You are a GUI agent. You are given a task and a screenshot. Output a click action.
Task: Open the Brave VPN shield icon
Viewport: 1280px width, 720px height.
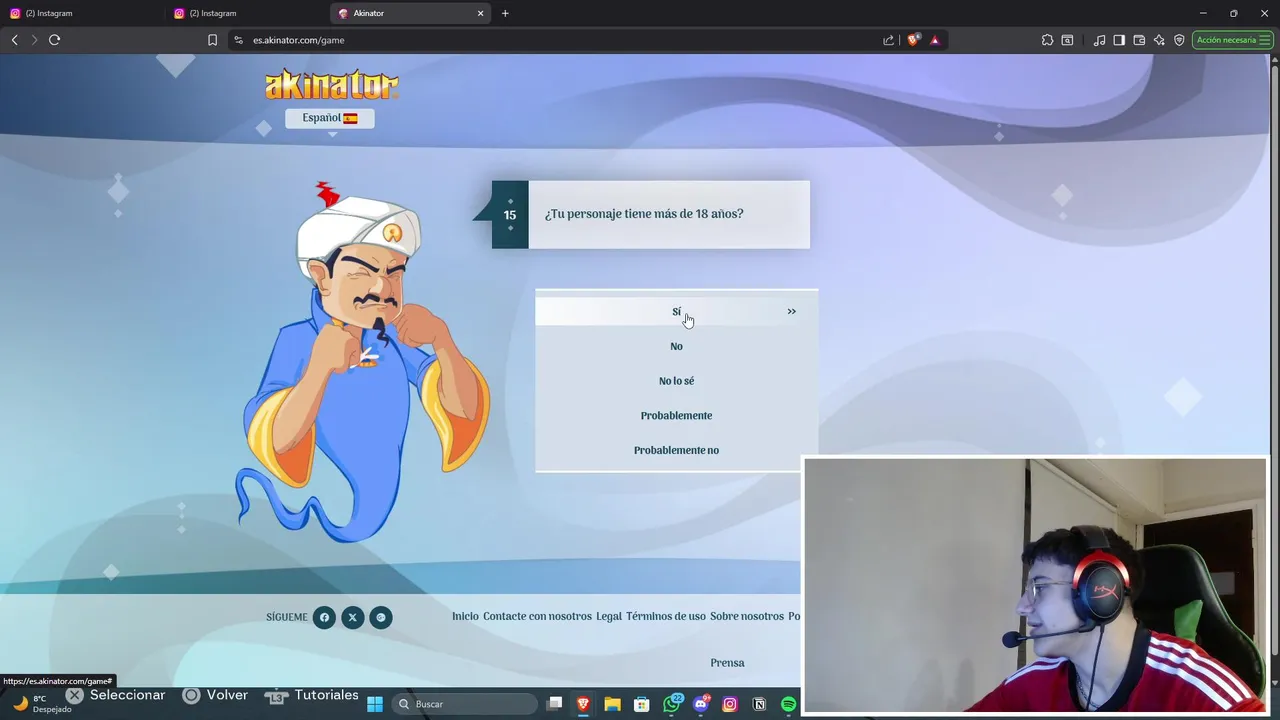(x=1179, y=40)
